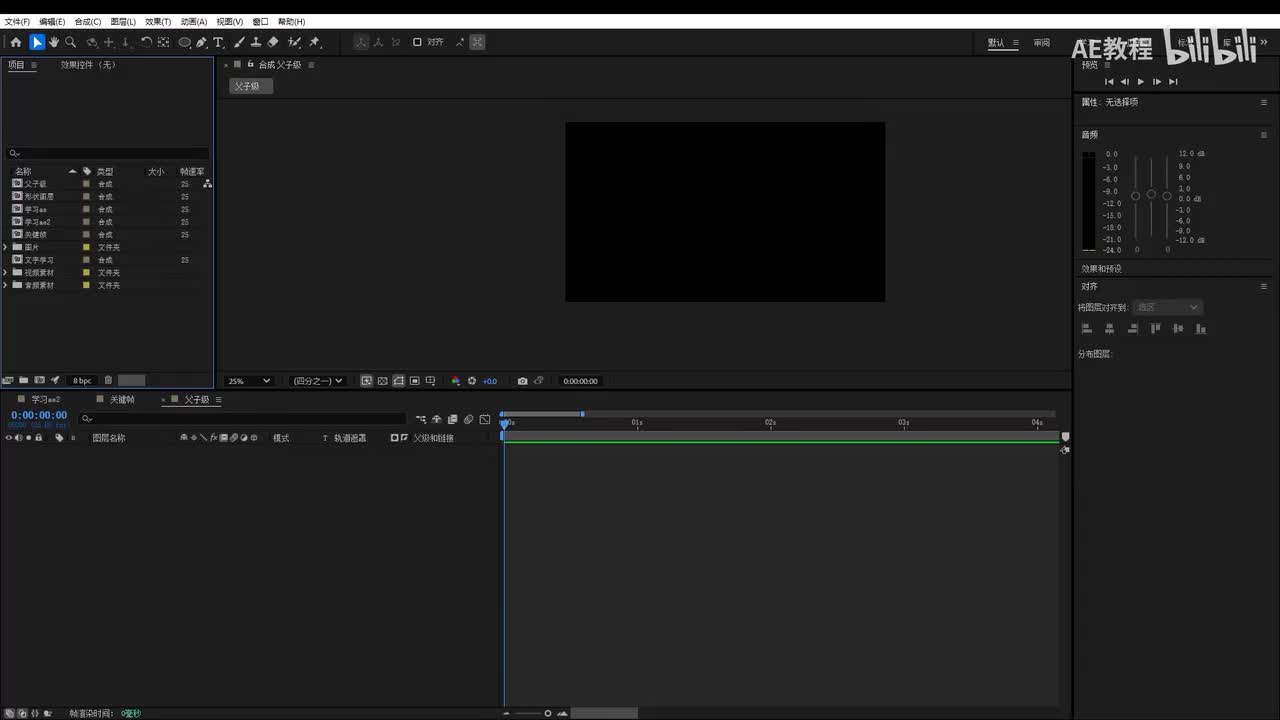Screen dimensions: 1280x720
Task: Select the Clone Stamp tool
Action: (256, 42)
